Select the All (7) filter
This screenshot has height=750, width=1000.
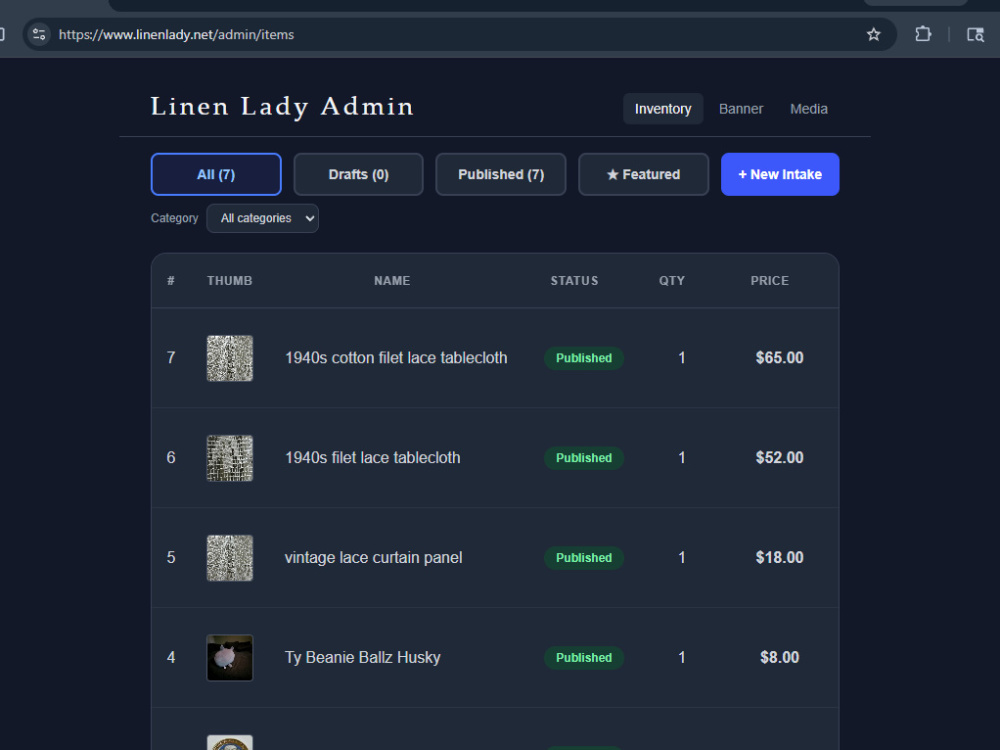click(216, 174)
